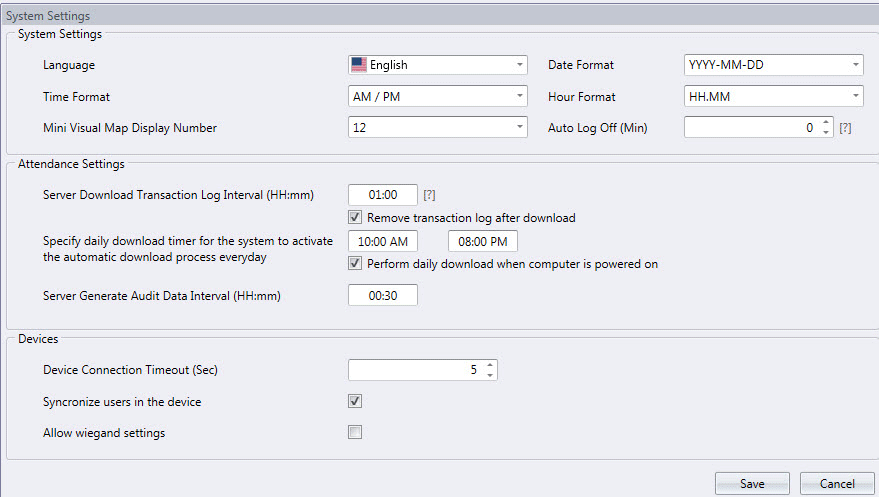Expand Mini Visual Map Display Number dropdown
The height and width of the screenshot is (497, 880).
(x=437, y=128)
